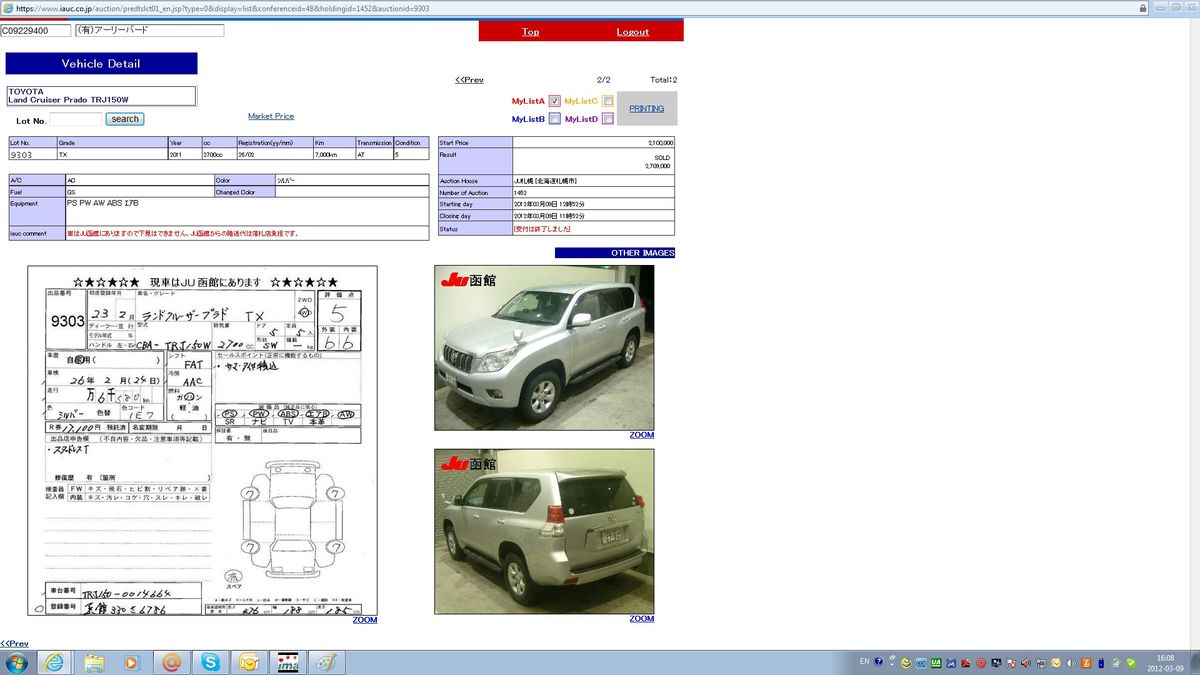Click lot number 9303 table cell
This screenshot has height=675, width=1200.
32,155
